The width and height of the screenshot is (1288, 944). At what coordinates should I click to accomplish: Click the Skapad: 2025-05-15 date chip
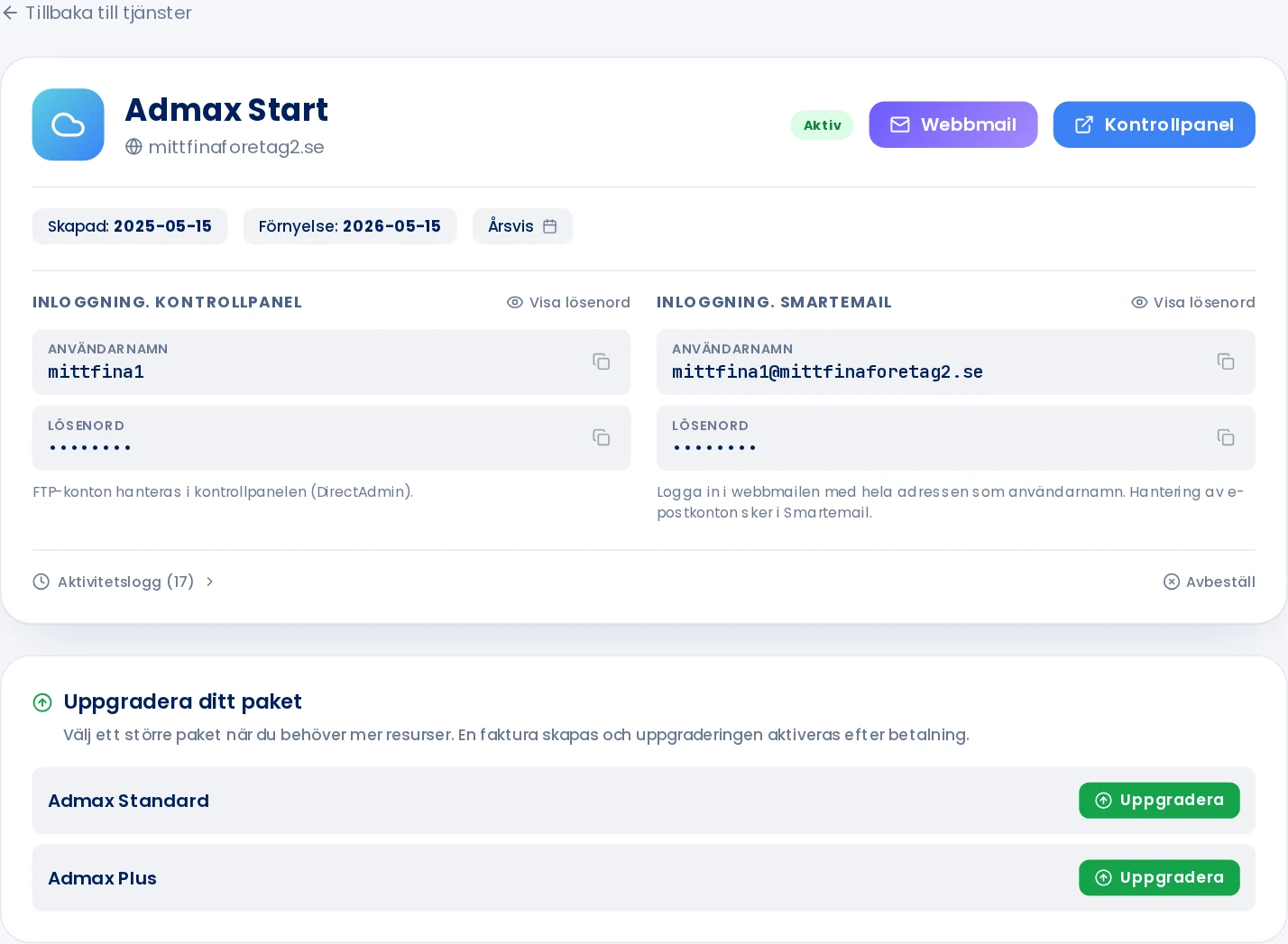tap(130, 226)
